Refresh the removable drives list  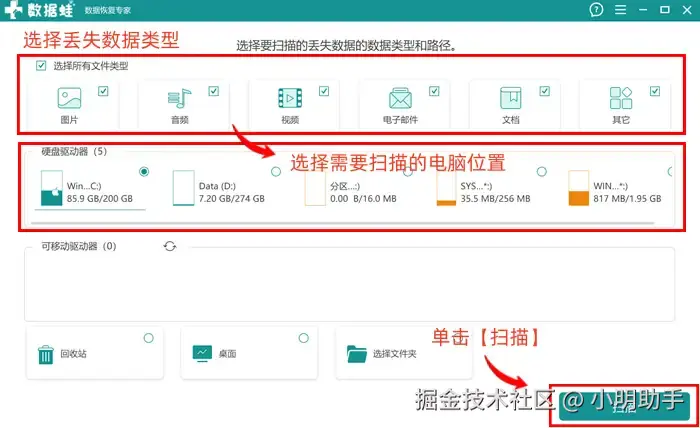click(170, 246)
